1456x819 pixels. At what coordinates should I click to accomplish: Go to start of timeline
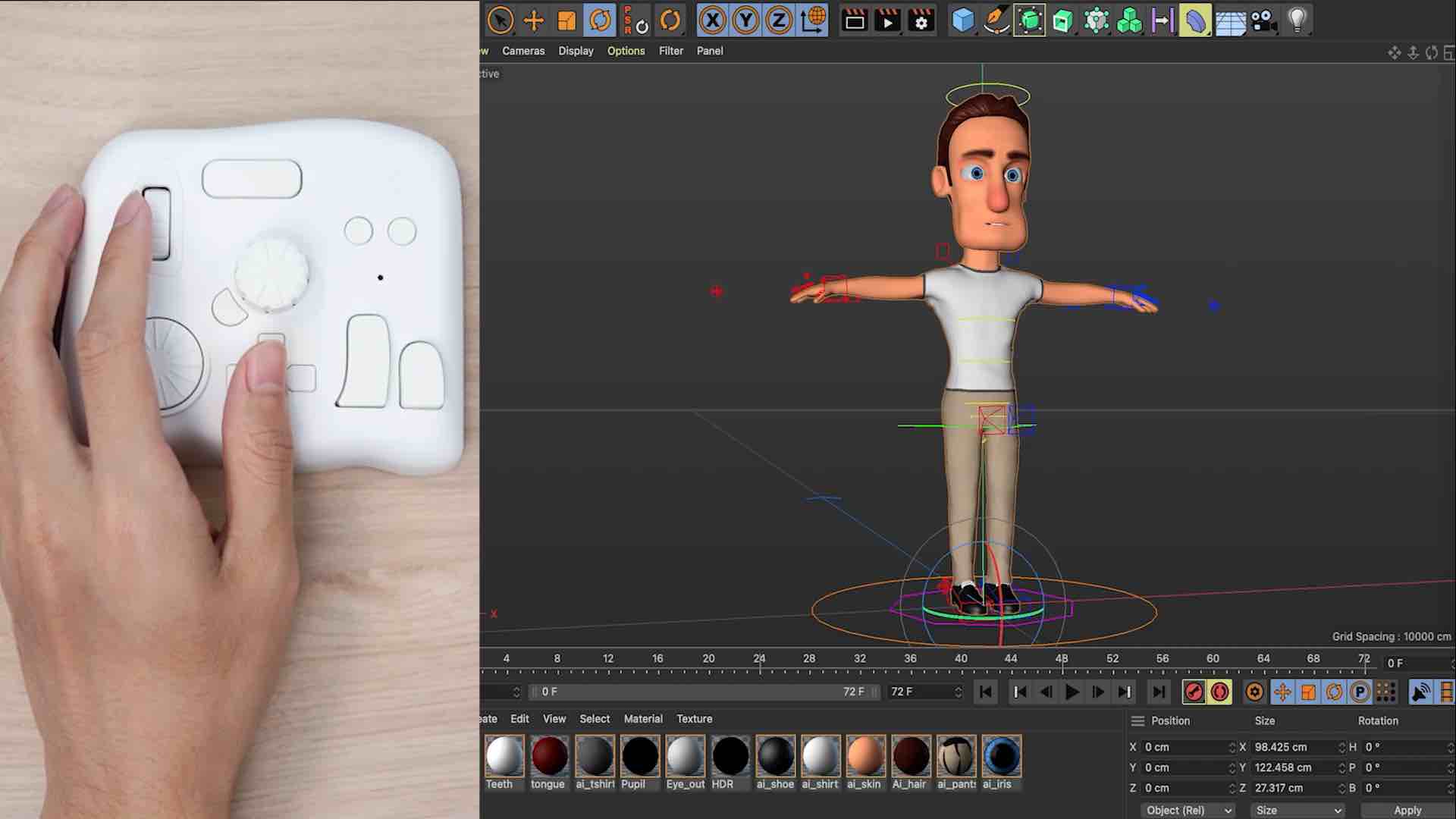(986, 692)
